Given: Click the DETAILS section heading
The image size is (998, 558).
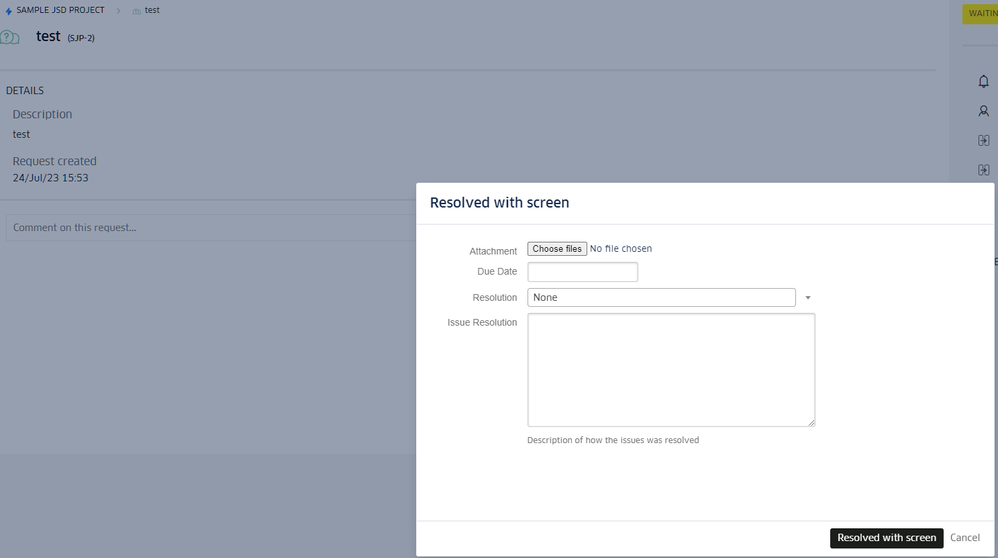Looking at the screenshot, I should pyautogui.click(x=25, y=90).
